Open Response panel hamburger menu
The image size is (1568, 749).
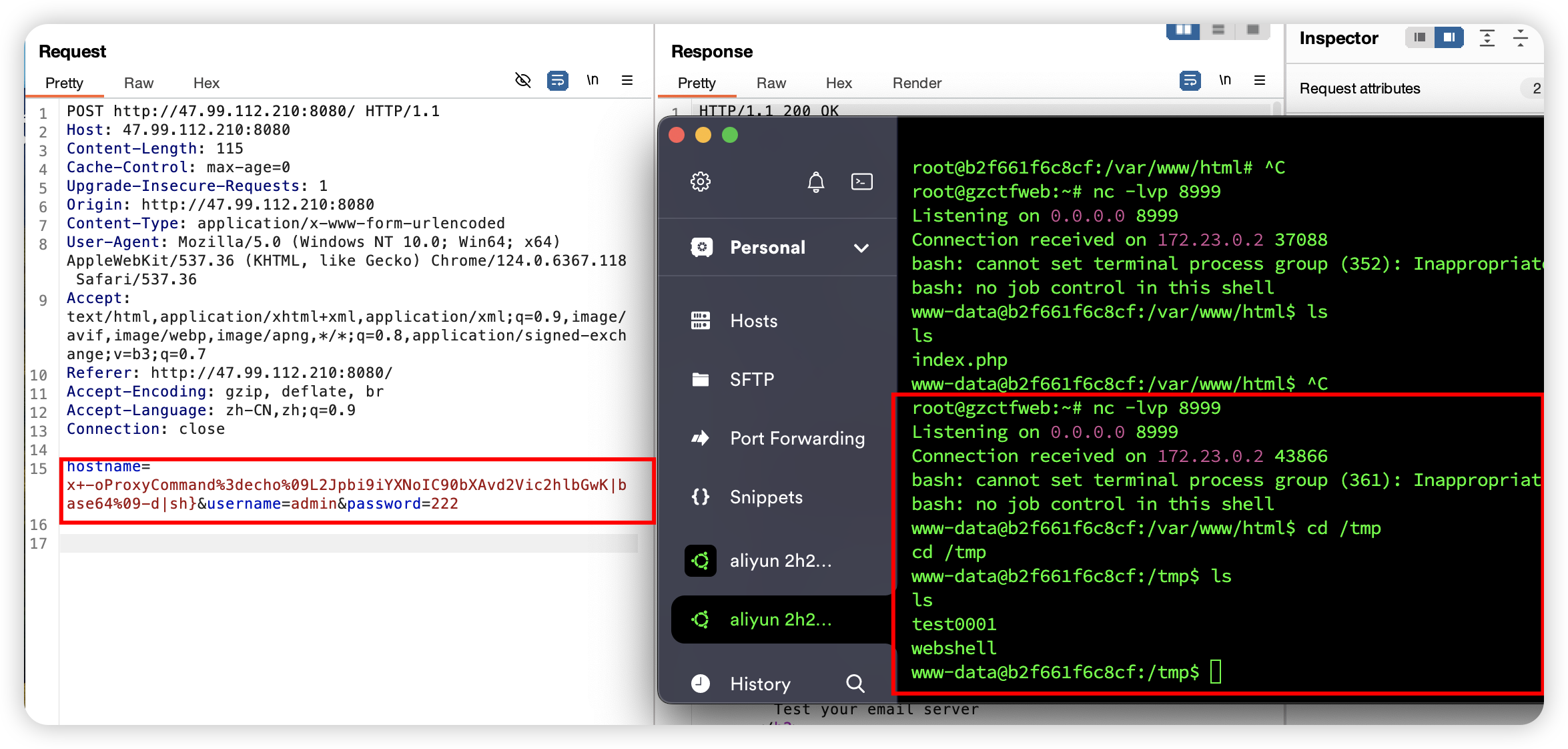coord(1260,81)
